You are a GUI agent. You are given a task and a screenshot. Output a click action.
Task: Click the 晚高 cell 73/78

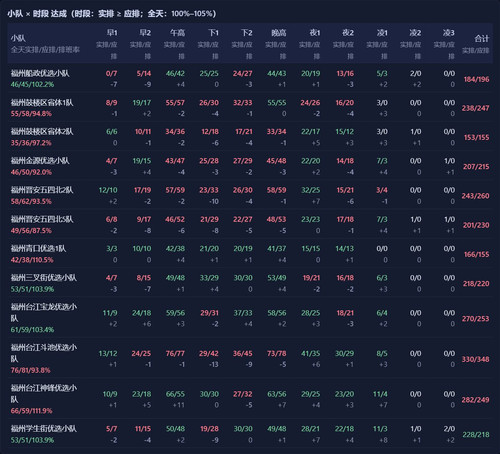(x=277, y=353)
